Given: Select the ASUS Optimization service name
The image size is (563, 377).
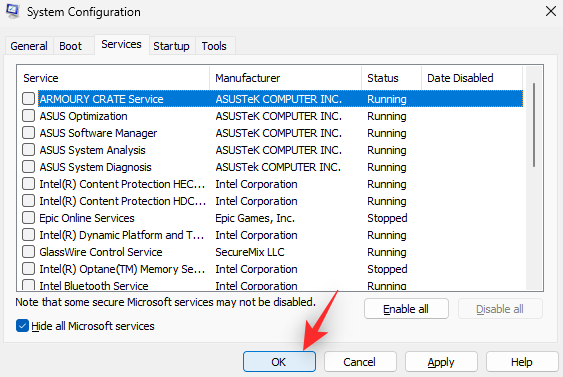Looking at the screenshot, I should pyautogui.click(x=83, y=116).
